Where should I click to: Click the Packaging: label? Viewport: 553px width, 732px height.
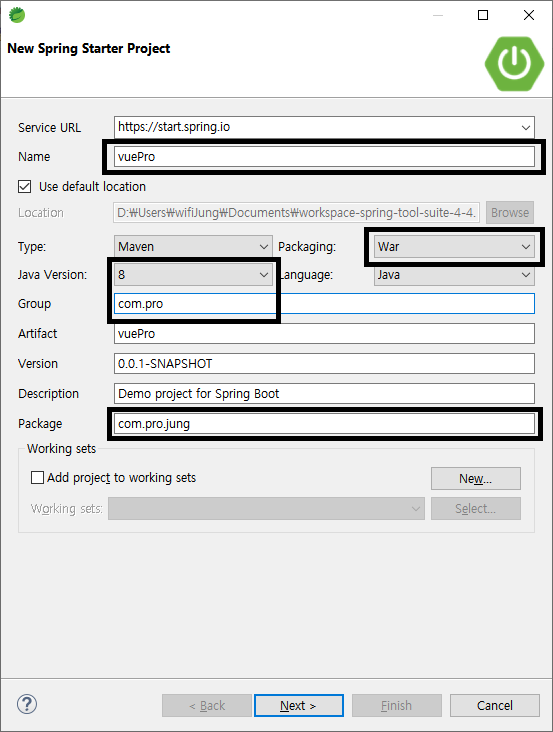point(307,247)
